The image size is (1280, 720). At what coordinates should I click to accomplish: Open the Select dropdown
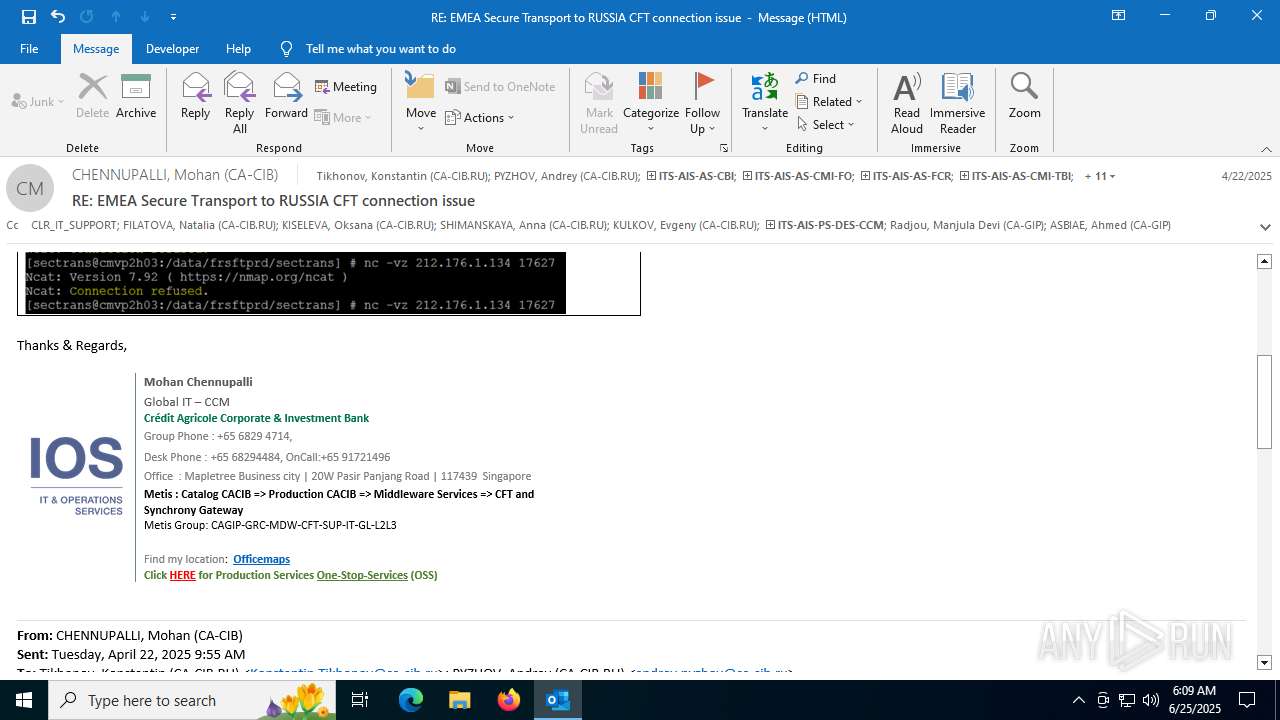point(826,124)
